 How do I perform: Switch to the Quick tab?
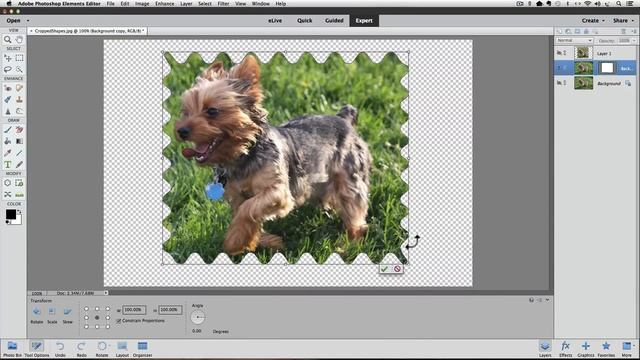pyautogui.click(x=304, y=20)
